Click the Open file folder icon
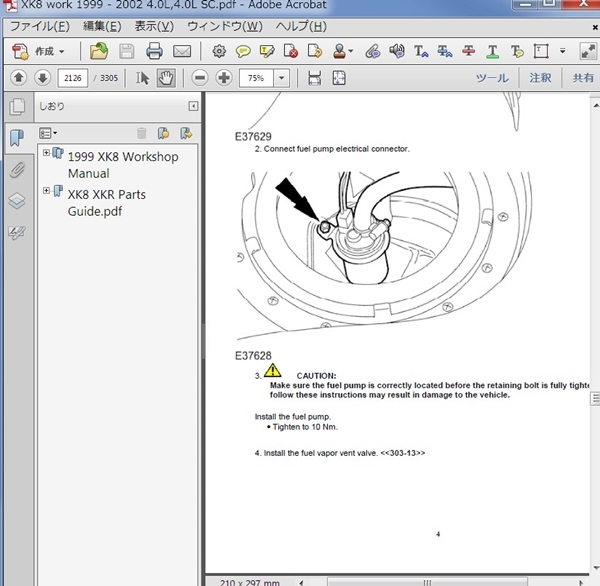Screen dimensions: 600x586 pos(99,51)
